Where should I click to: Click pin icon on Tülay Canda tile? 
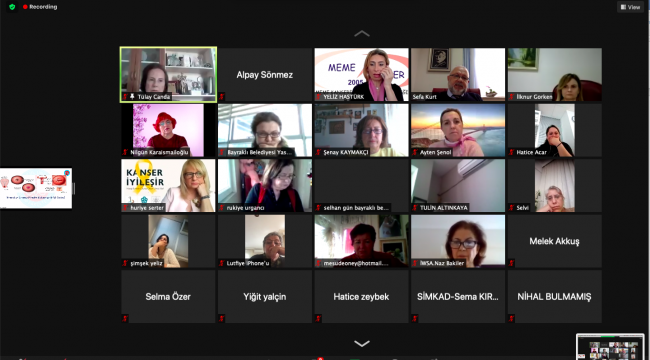click(x=132, y=97)
